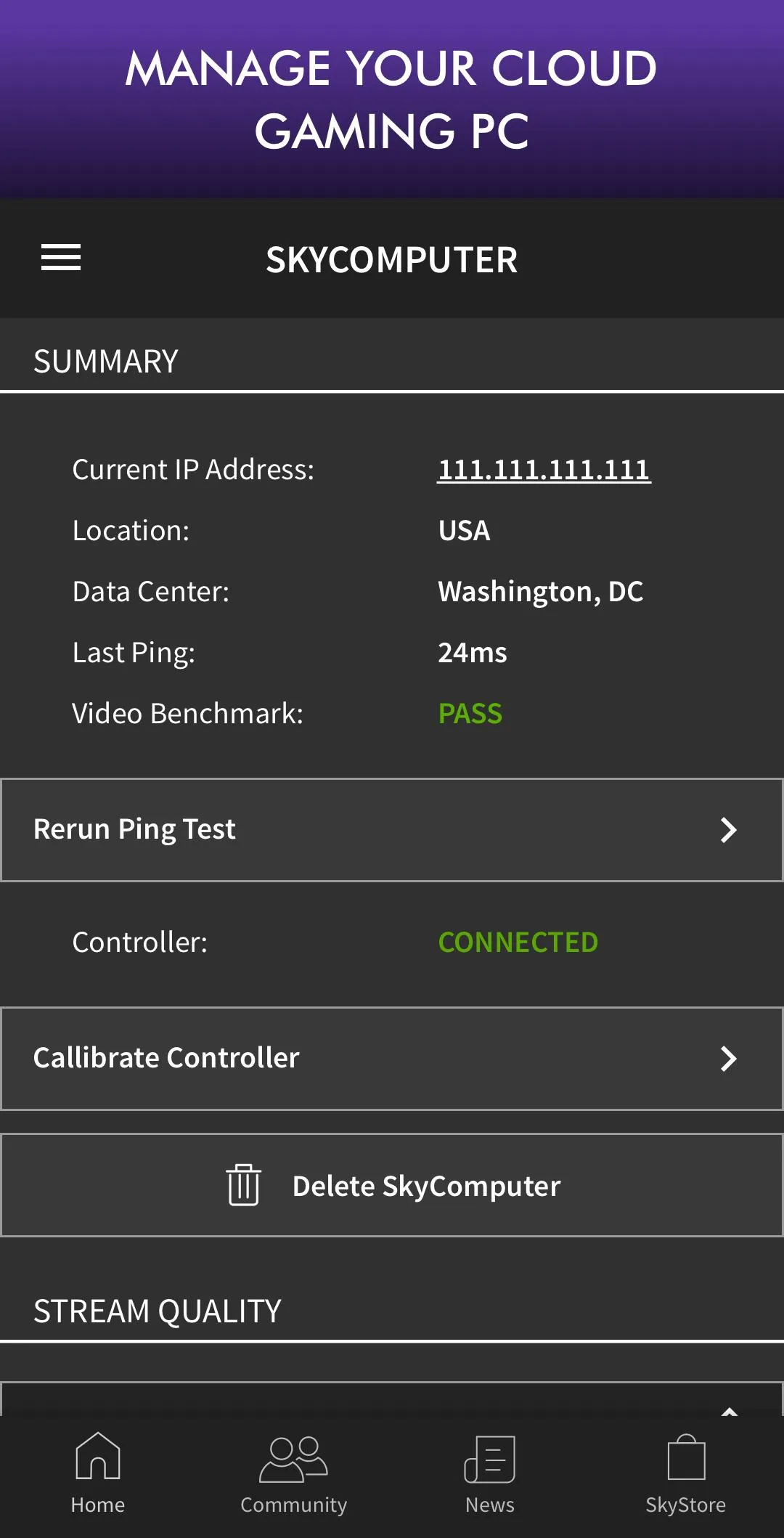Click the Callibrate Controller chevron arrow

tap(729, 1059)
